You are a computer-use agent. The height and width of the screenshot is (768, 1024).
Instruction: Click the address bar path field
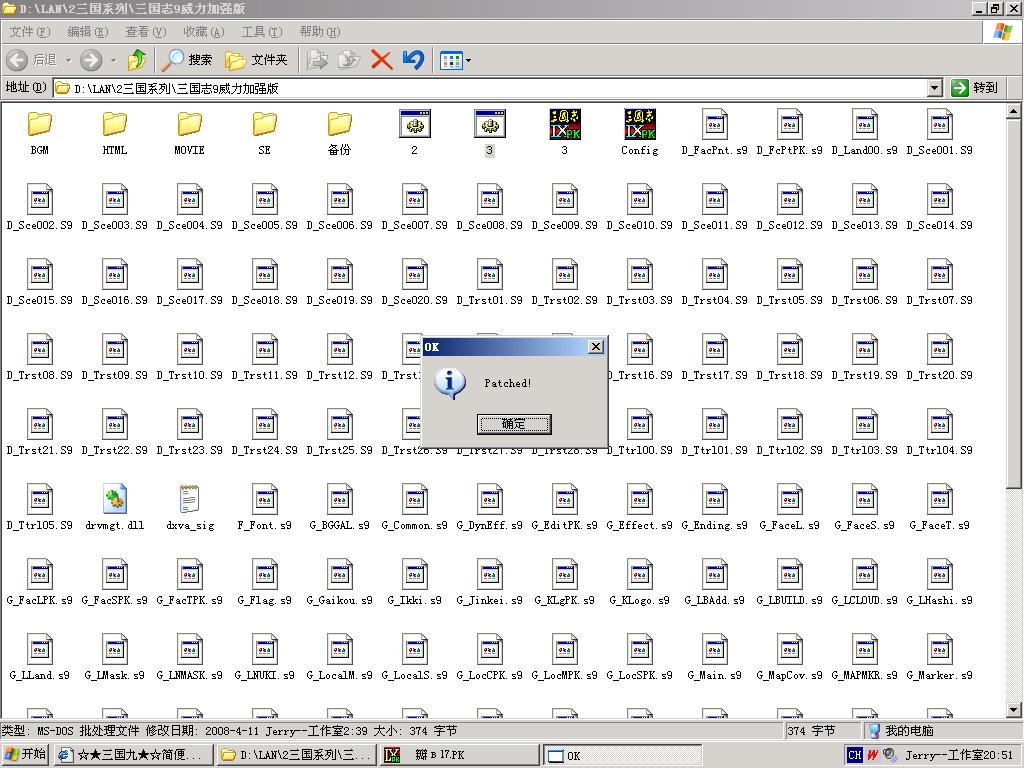(490, 88)
